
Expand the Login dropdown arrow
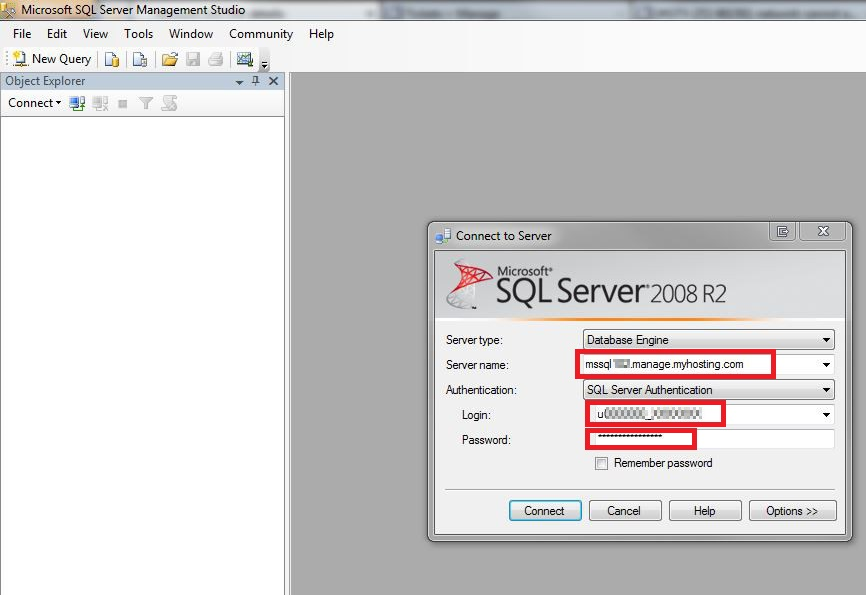[826, 415]
